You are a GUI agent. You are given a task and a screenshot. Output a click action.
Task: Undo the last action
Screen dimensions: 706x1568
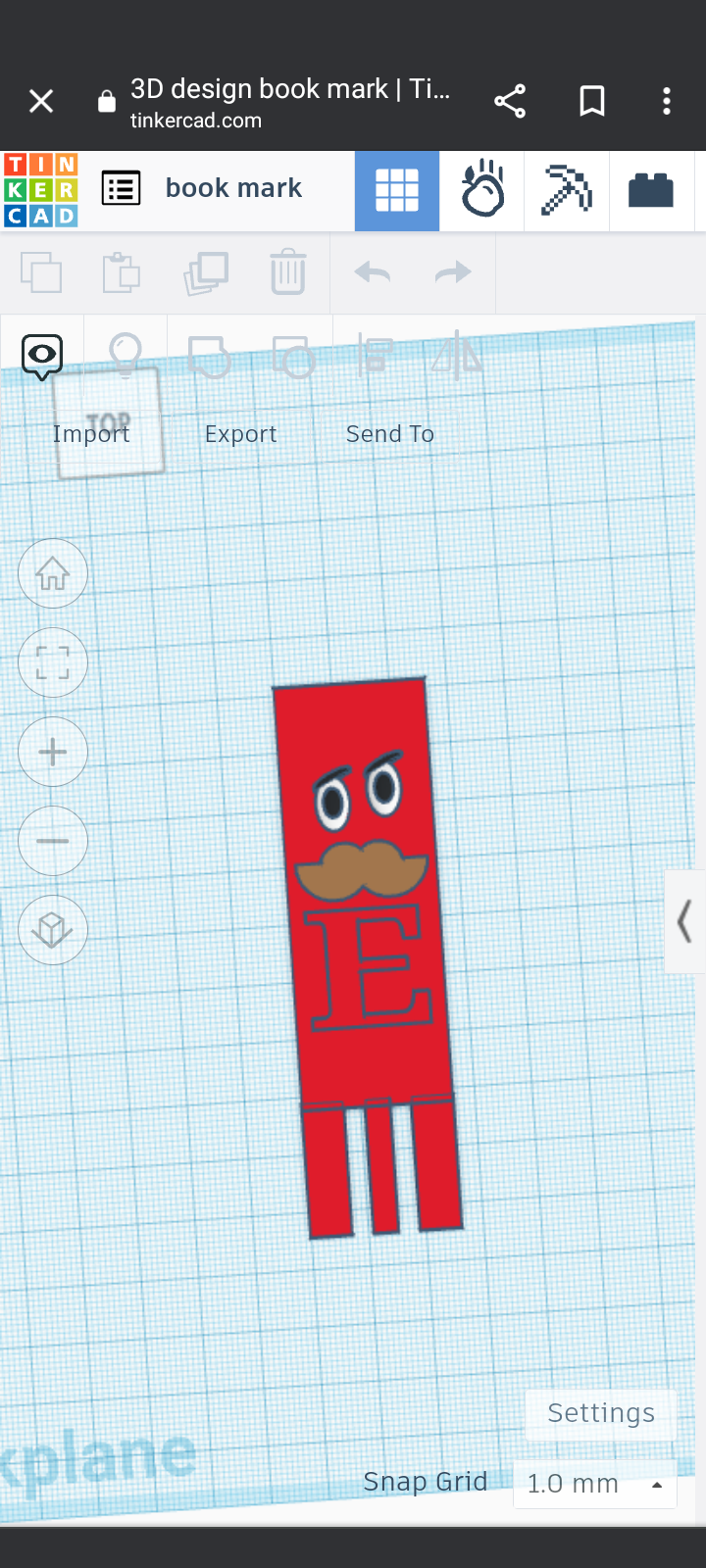(x=373, y=272)
